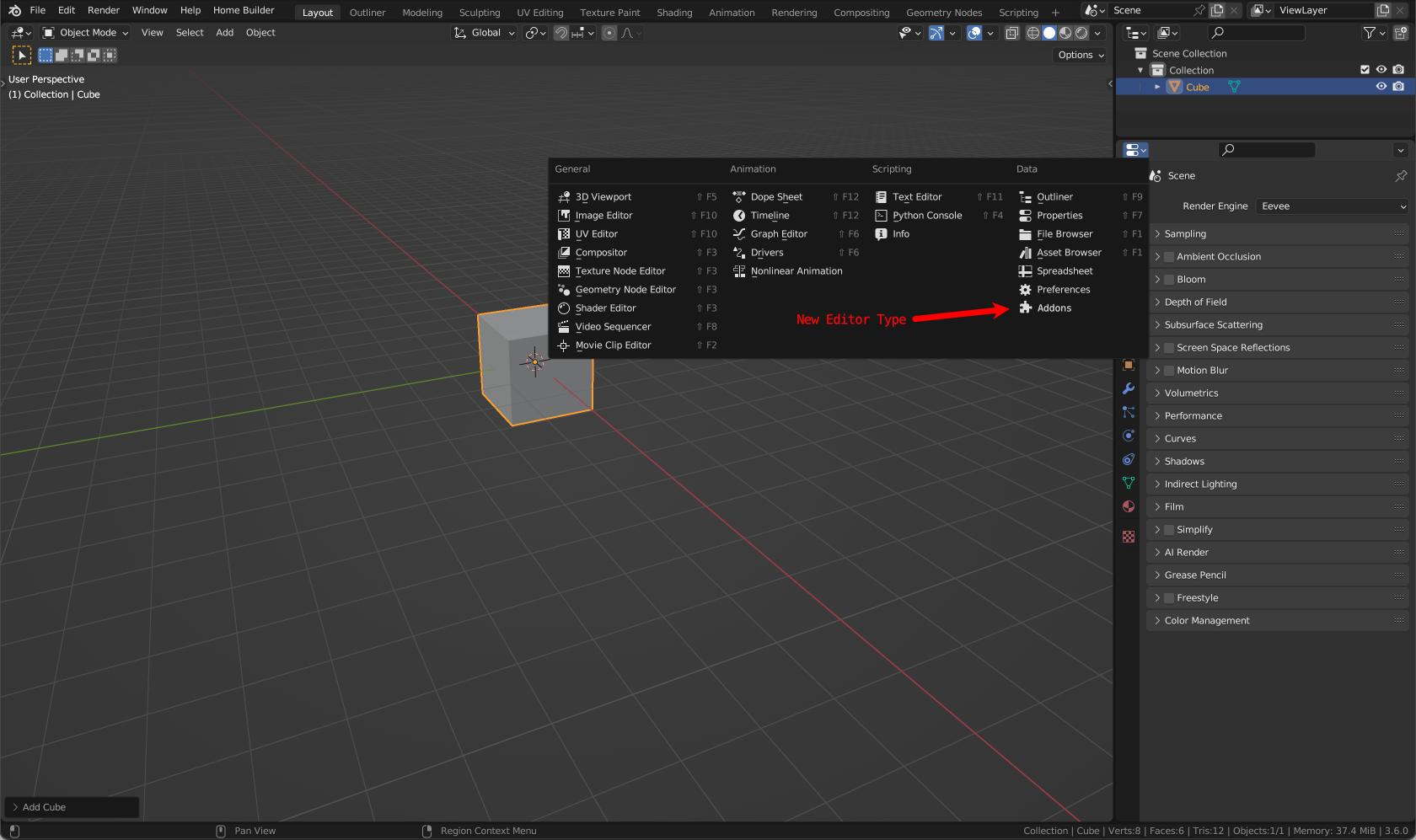Select Shader Editor from editor type menu
The height and width of the screenshot is (840, 1416).
(604, 308)
